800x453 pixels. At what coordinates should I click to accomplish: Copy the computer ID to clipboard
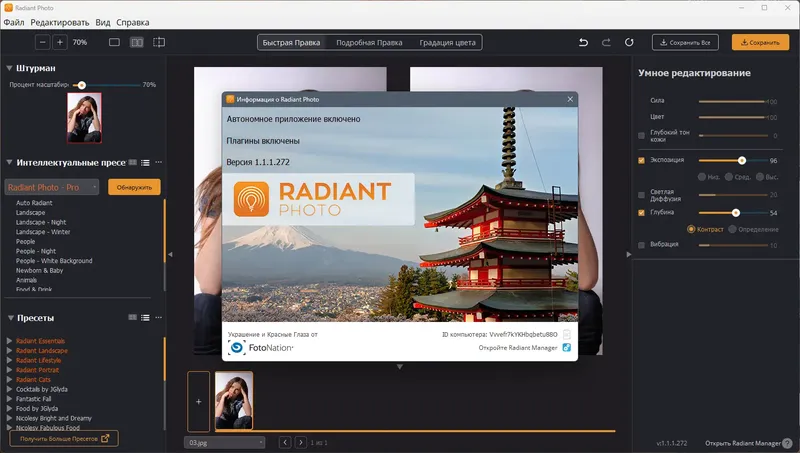(567, 335)
